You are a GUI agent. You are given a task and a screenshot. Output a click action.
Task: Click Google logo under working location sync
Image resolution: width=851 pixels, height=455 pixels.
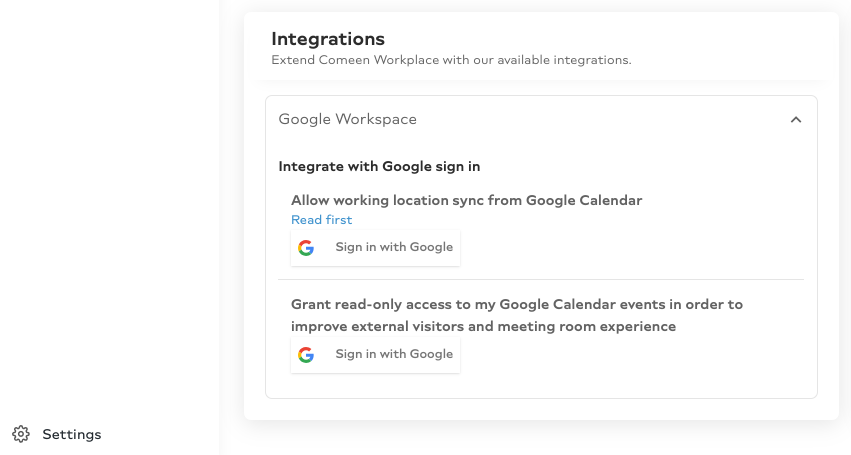(x=306, y=248)
